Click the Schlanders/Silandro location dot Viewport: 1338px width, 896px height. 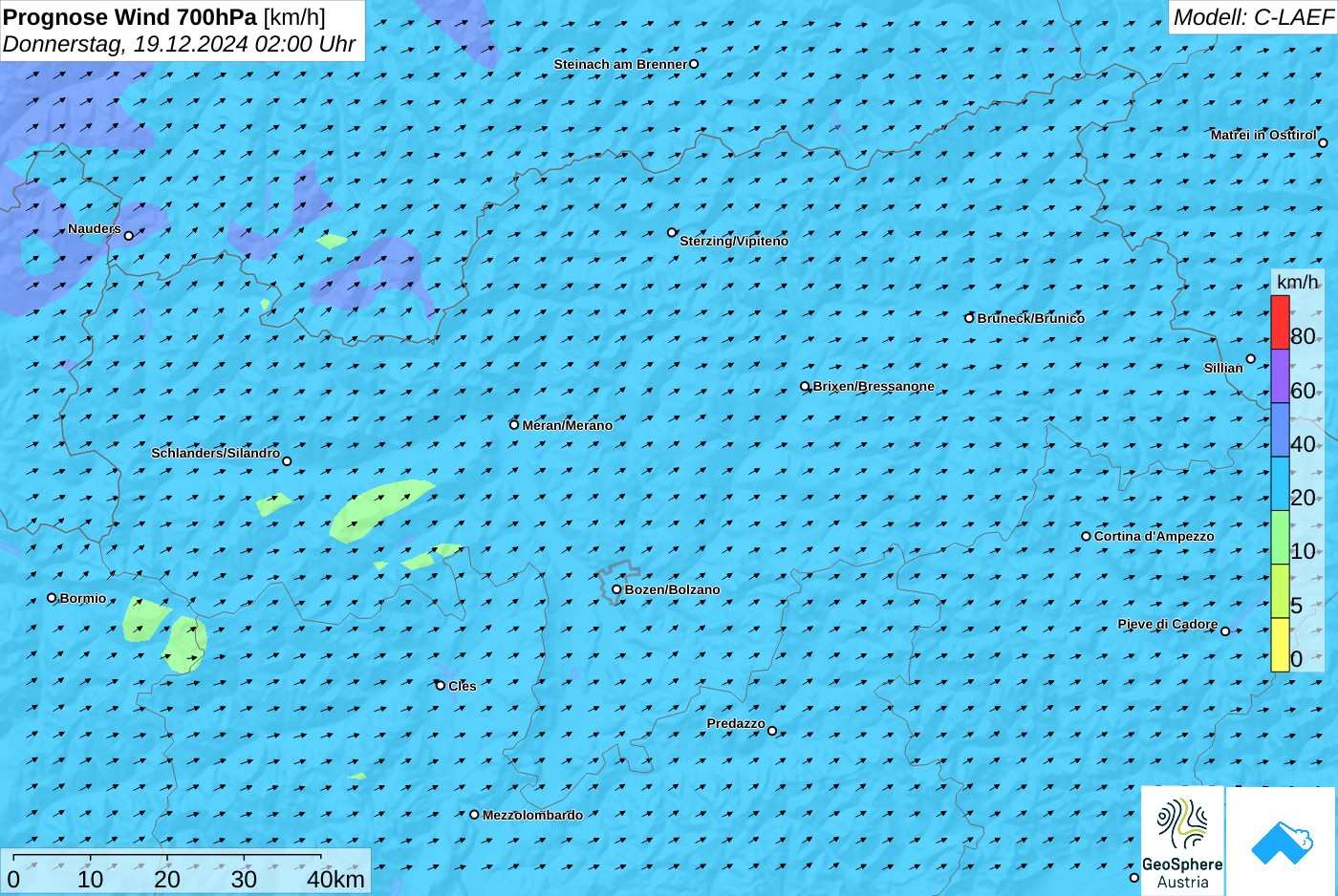click(287, 461)
